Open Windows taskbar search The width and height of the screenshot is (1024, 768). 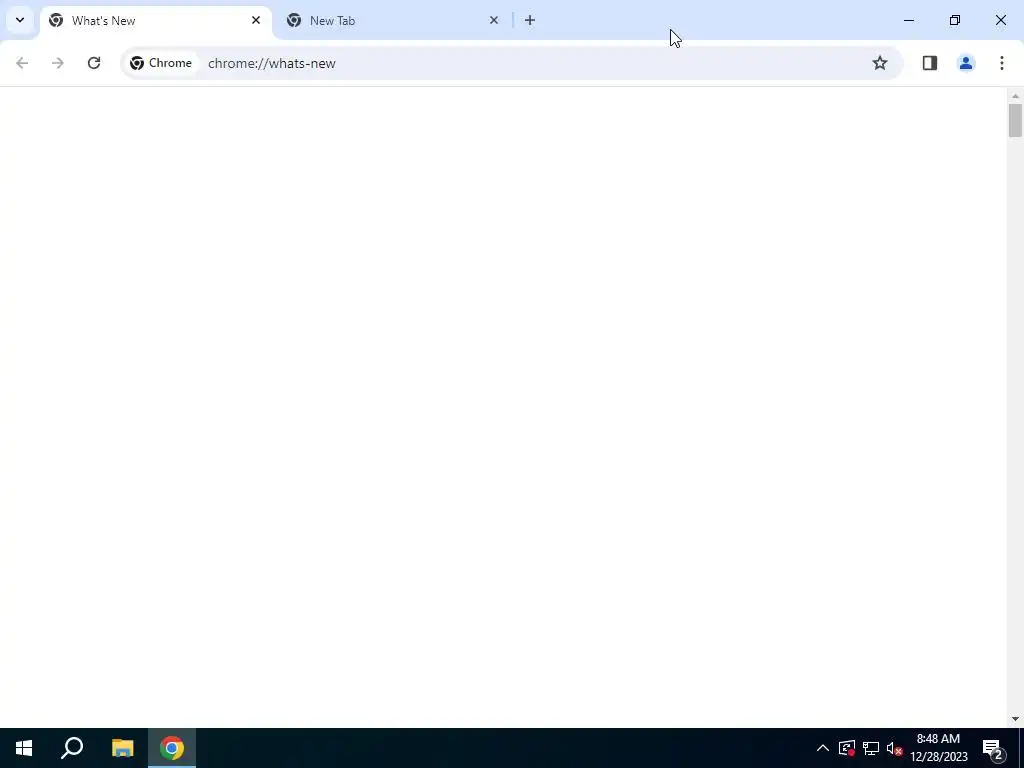click(x=72, y=748)
